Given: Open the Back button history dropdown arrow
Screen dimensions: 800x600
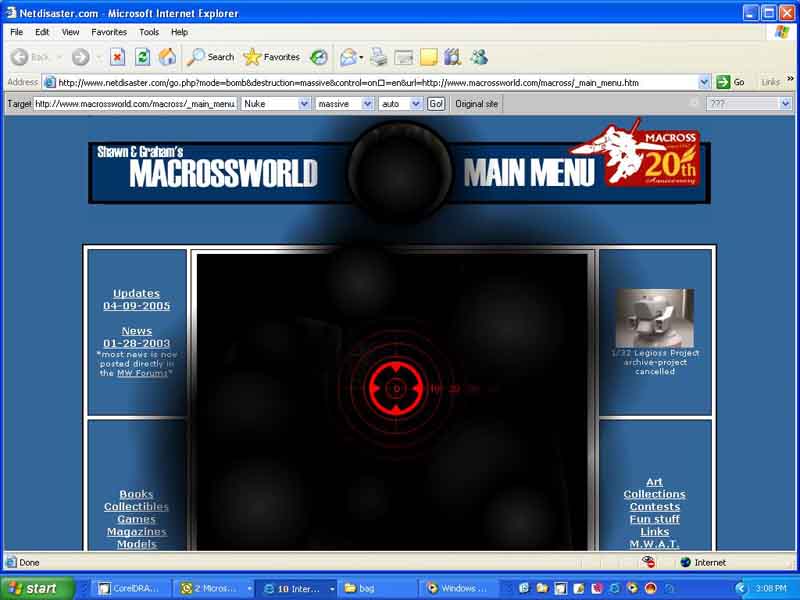Looking at the screenshot, I should tap(59, 57).
